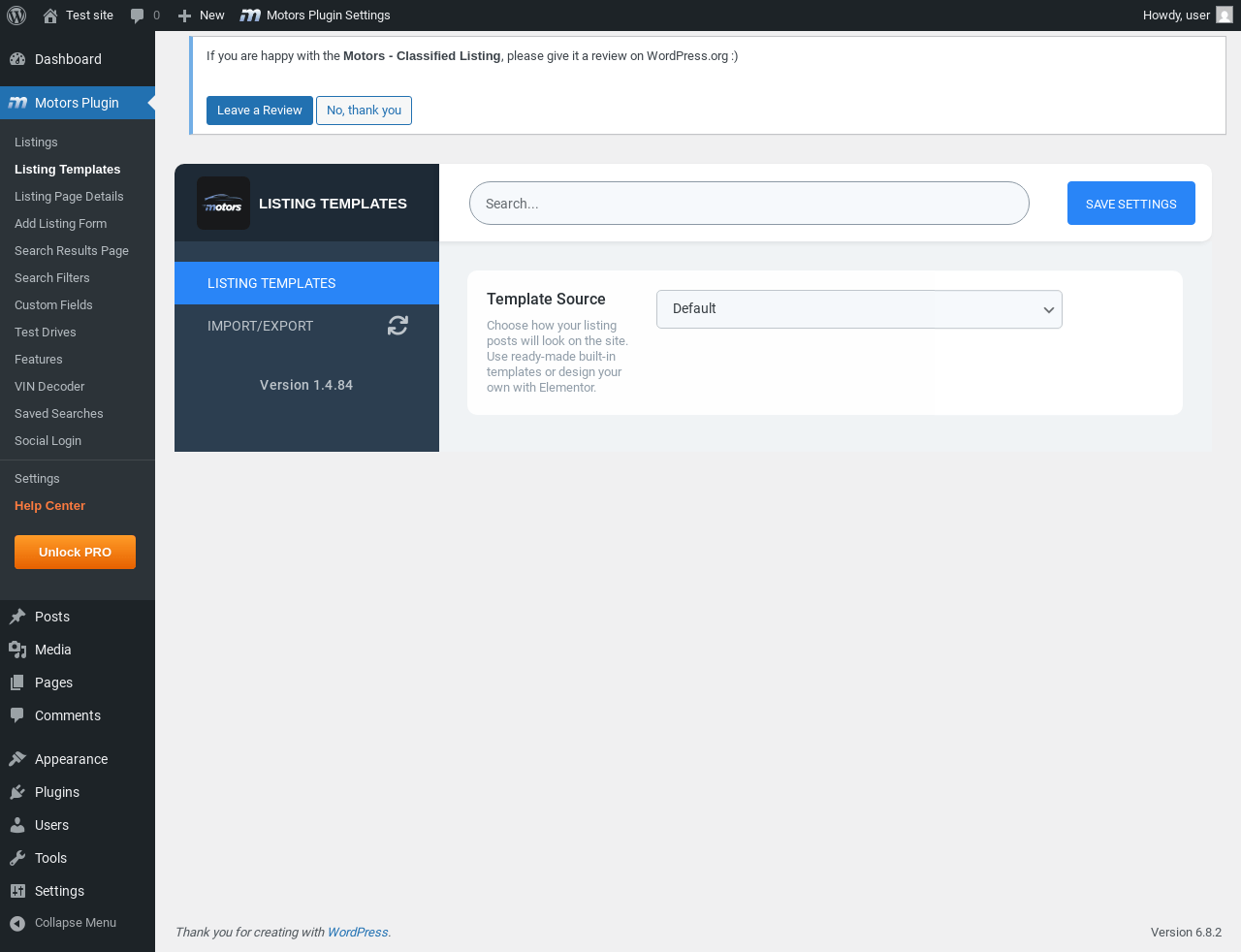Click Version 6.8.2 footer text

tap(1186, 933)
